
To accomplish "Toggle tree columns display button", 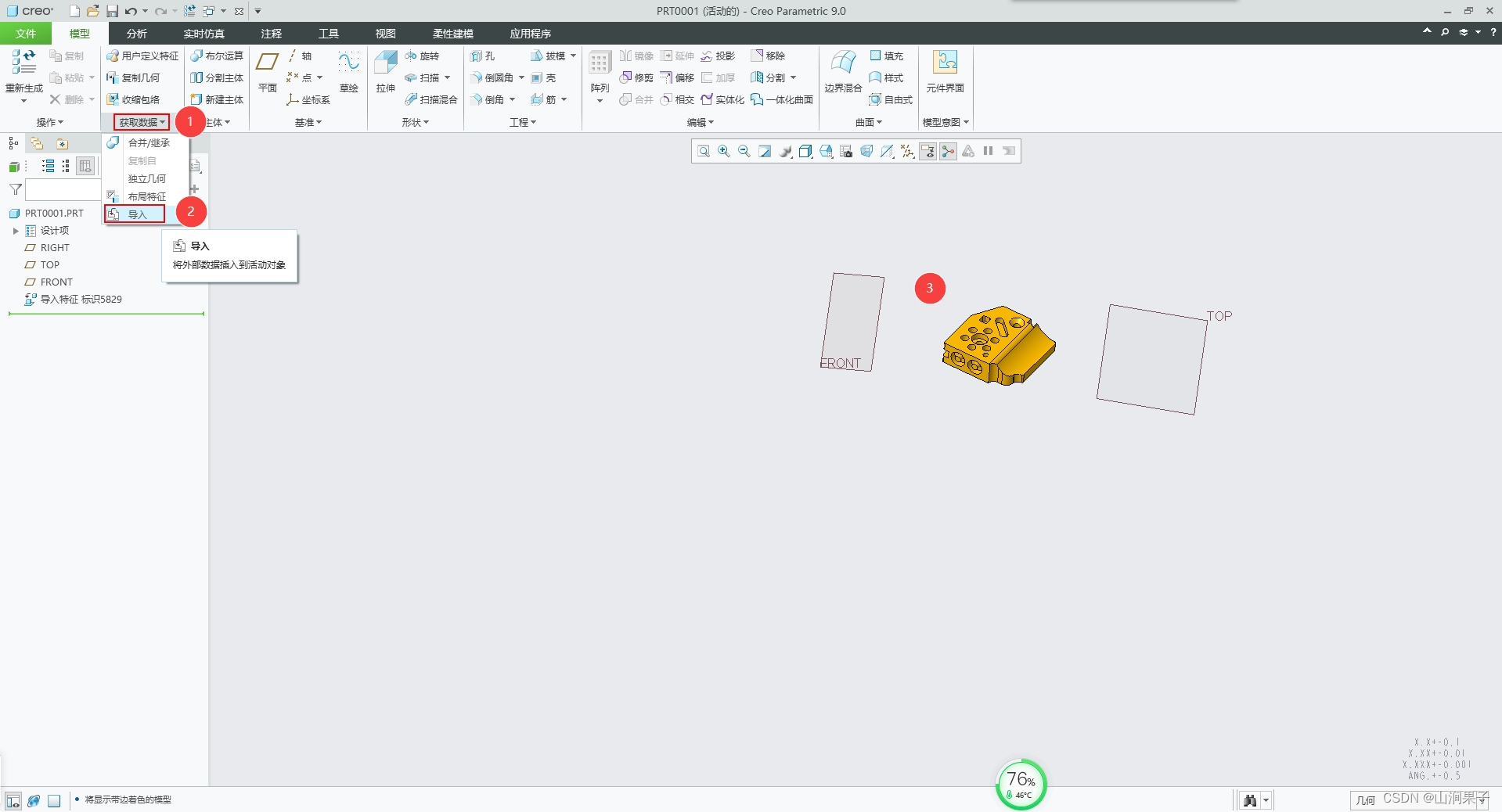I will 85,166.
